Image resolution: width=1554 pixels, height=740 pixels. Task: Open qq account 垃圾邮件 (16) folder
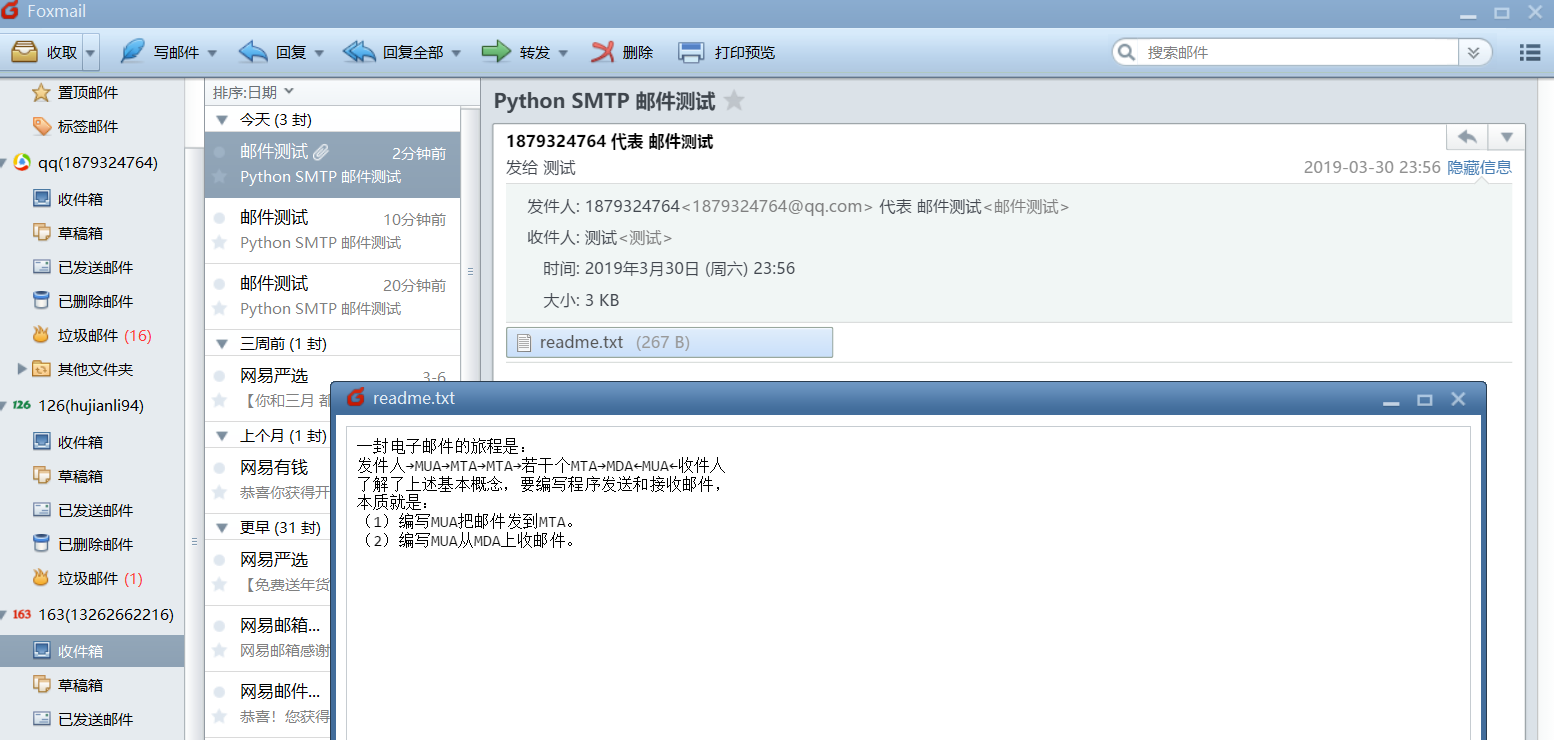point(92,335)
